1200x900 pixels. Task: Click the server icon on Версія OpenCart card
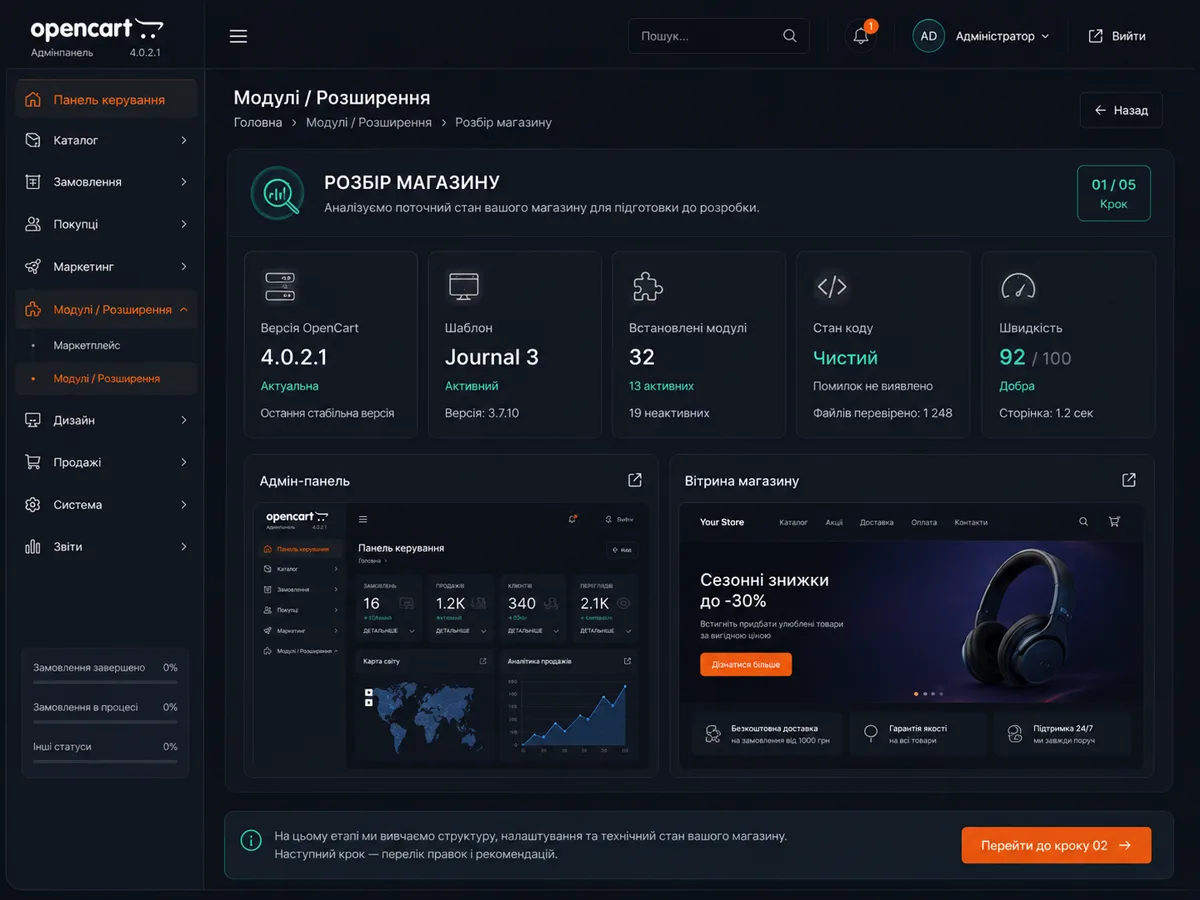click(279, 287)
